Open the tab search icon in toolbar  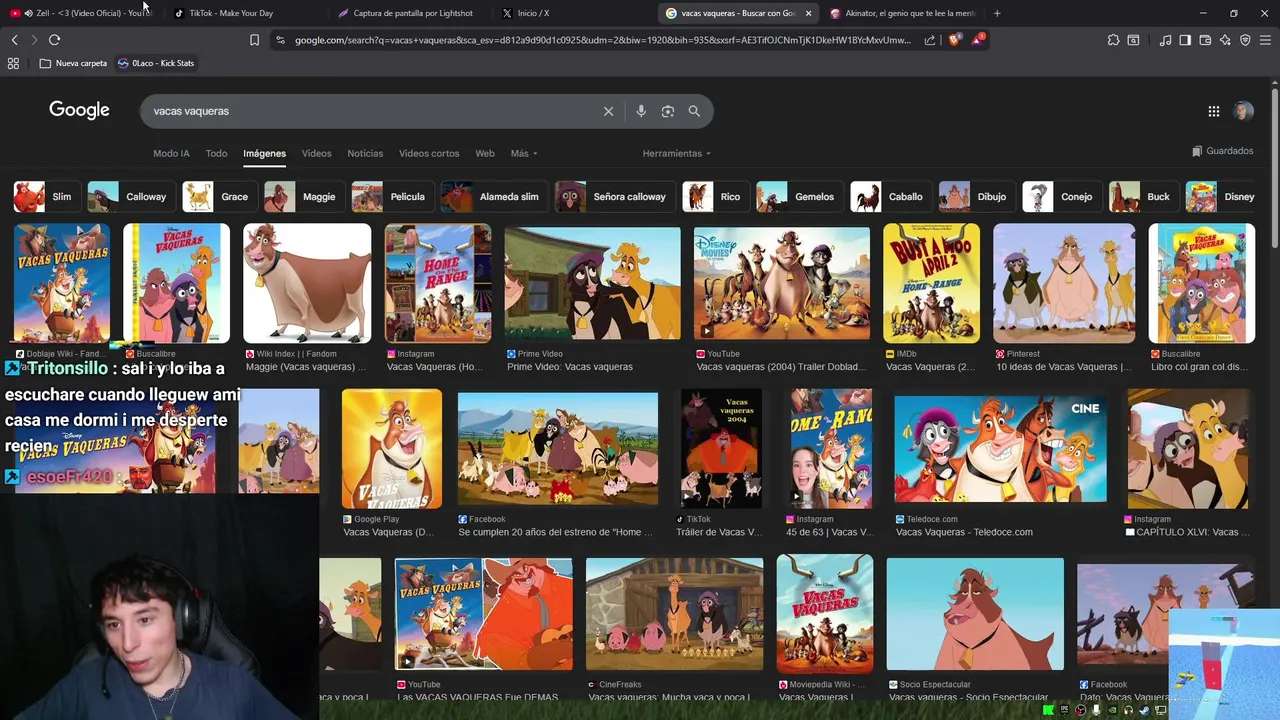(1133, 40)
